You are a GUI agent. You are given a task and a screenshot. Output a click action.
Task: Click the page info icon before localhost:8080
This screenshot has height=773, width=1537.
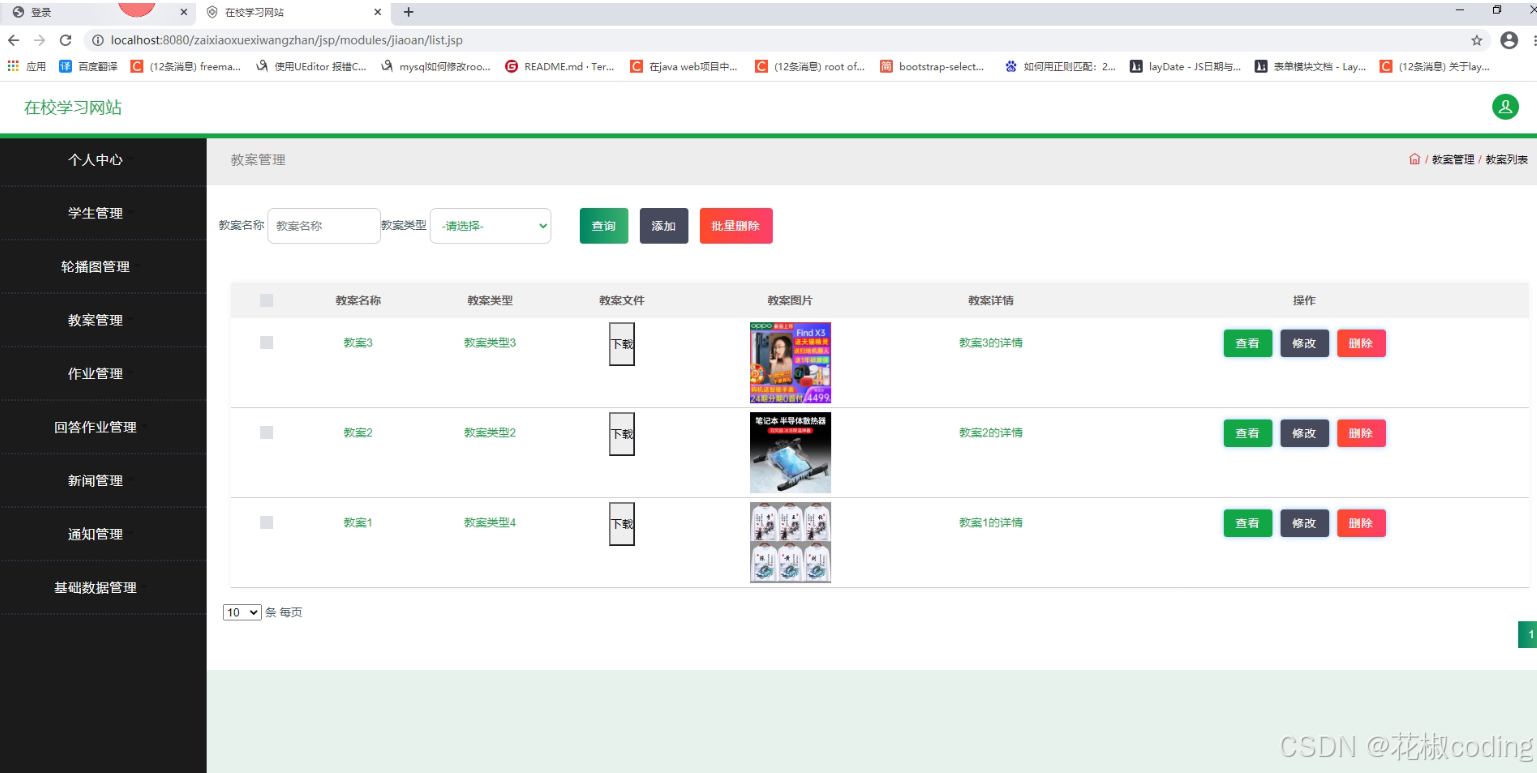pyautogui.click(x=100, y=40)
